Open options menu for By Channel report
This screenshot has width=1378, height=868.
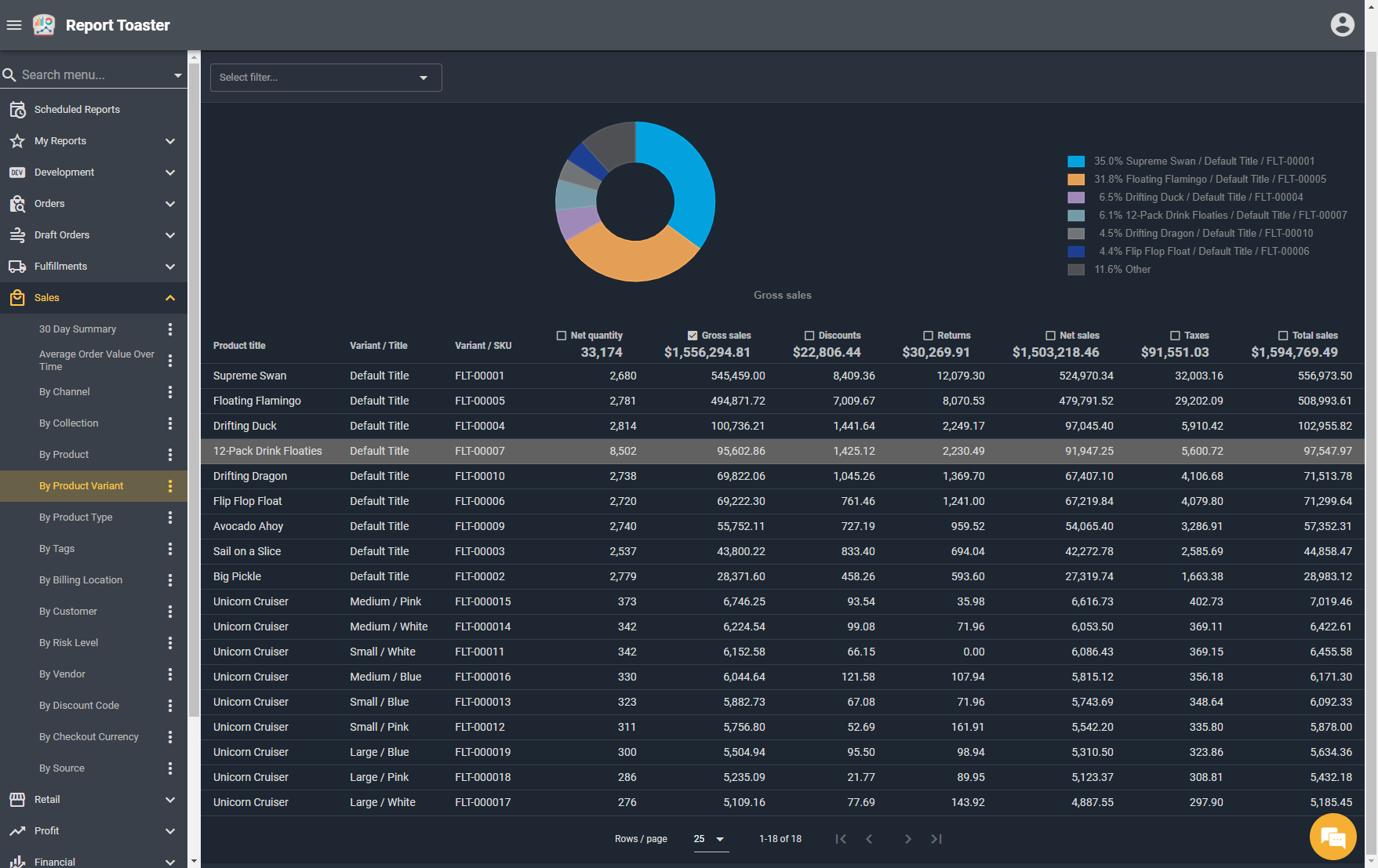[170, 392]
